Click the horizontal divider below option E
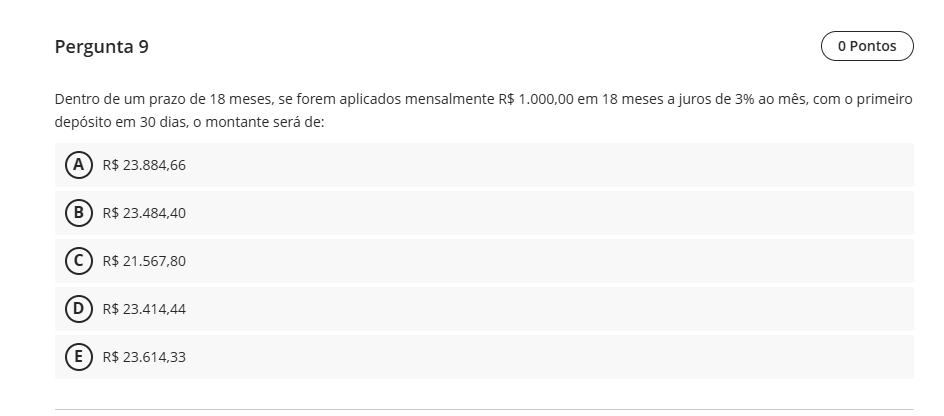The image size is (944, 416). (484, 409)
